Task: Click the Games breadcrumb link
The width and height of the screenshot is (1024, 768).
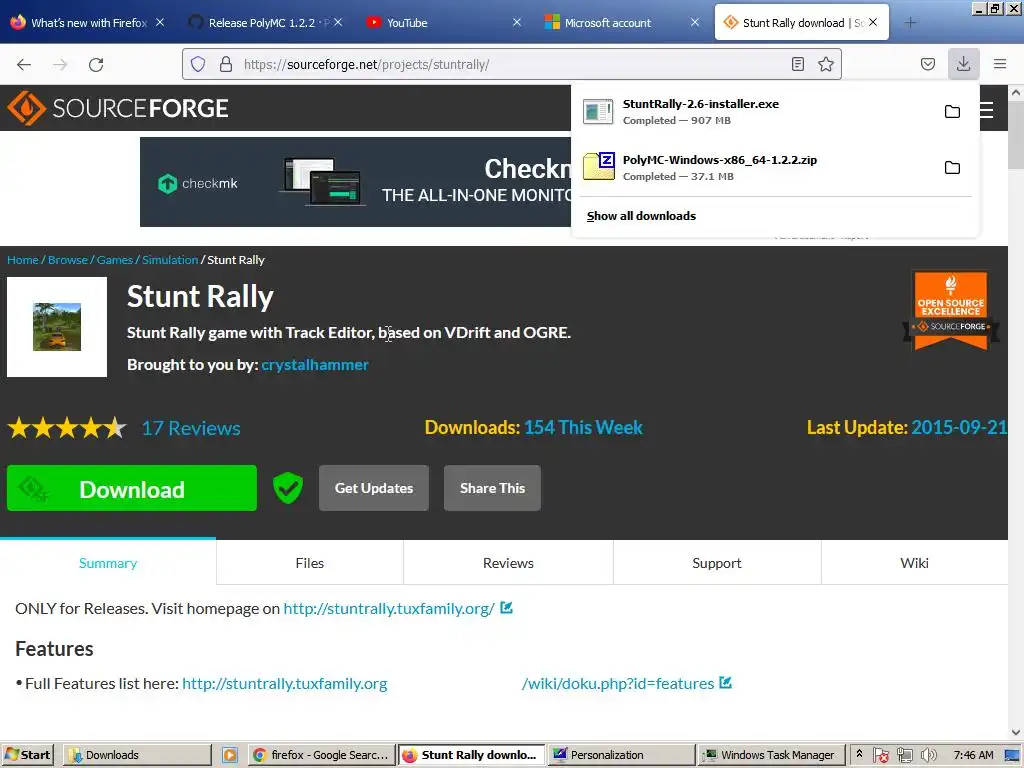Action: click(x=115, y=260)
